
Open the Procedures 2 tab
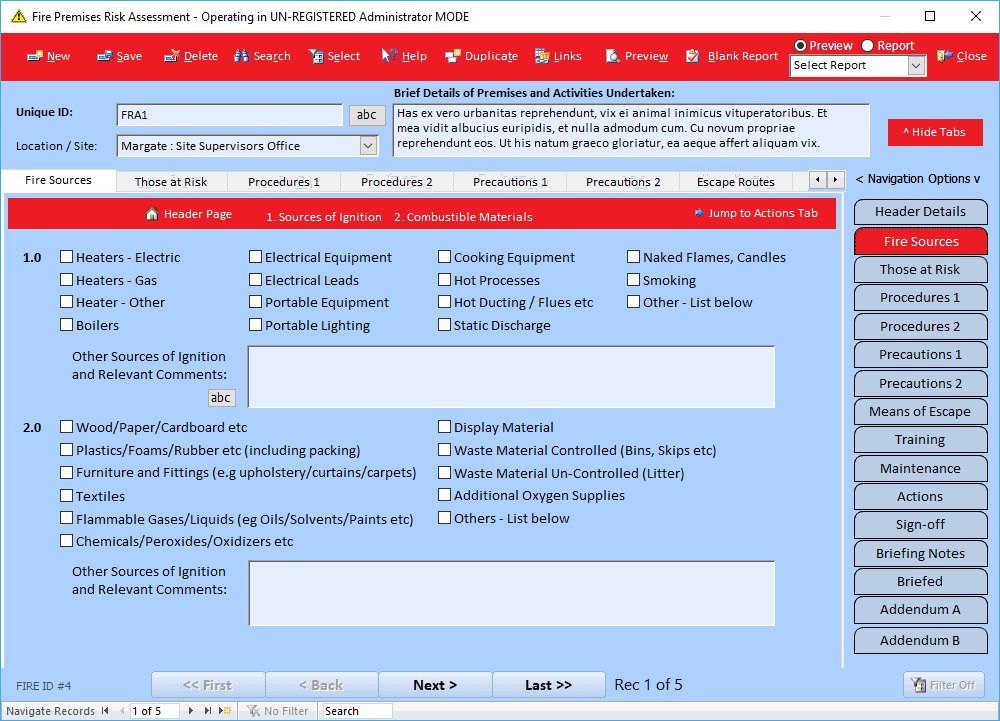[x=397, y=182]
